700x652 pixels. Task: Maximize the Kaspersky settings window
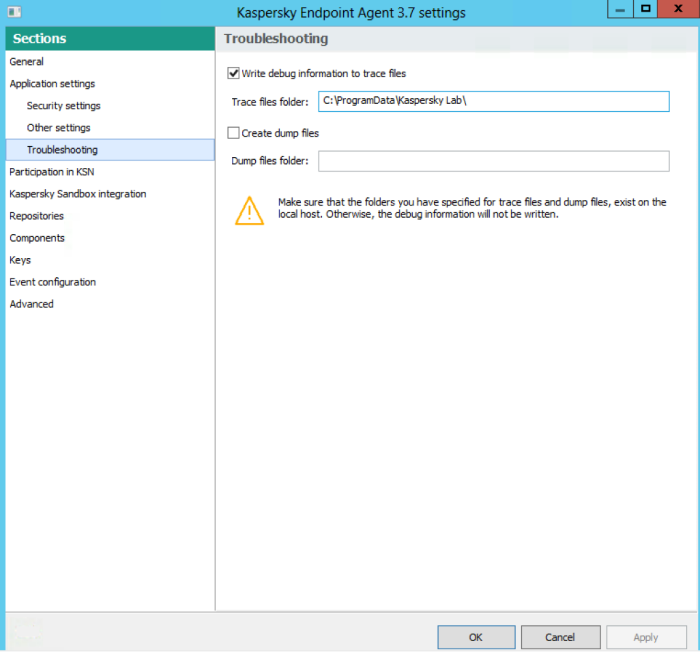click(x=646, y=9)
